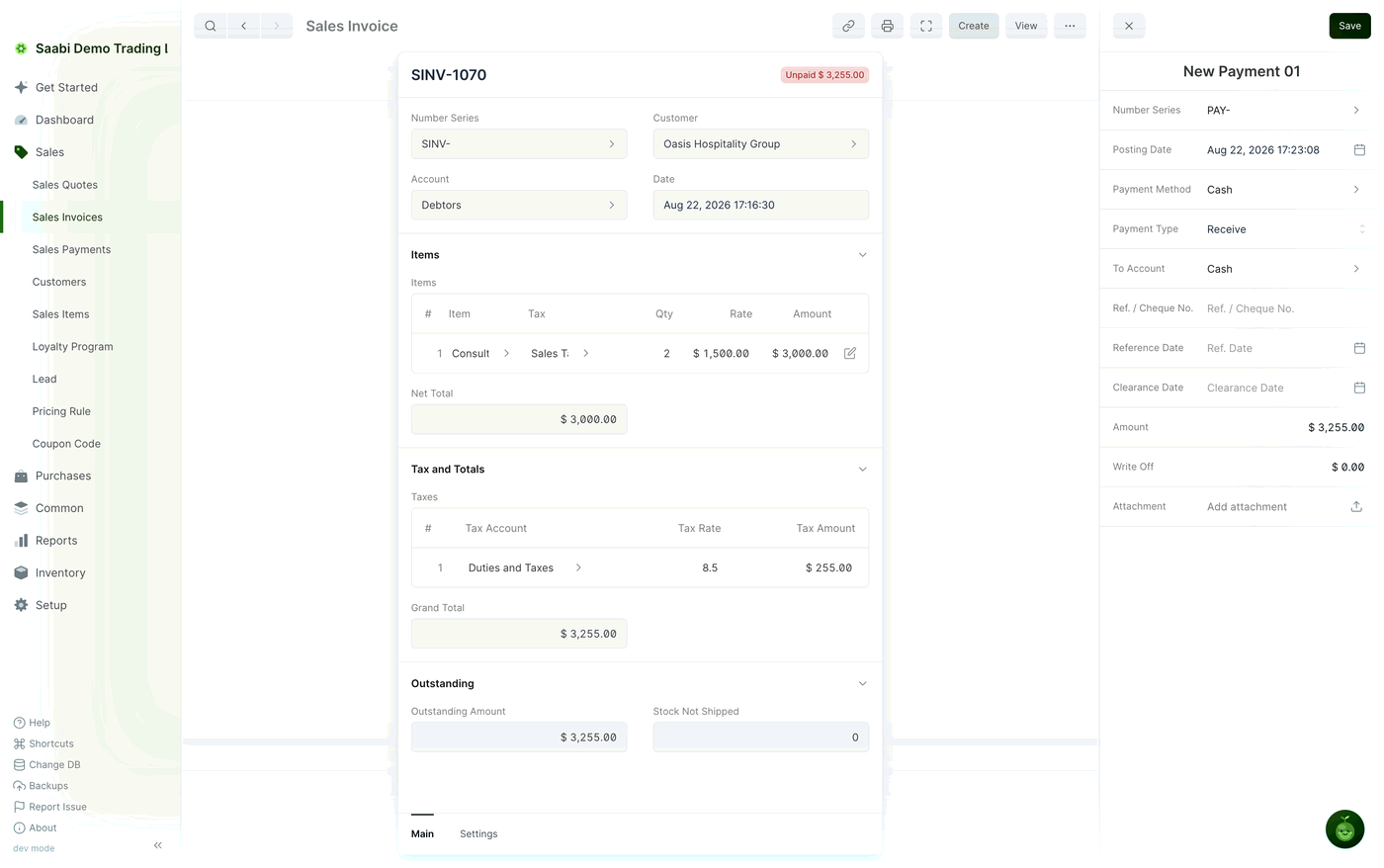
Task: Open the Inventory section in sidebar
Action: [x=60, y=573]
